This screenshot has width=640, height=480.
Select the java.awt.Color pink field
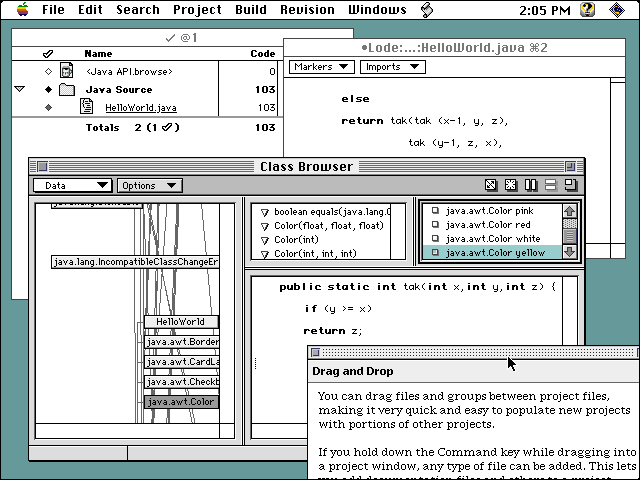pyautogui.click(x=489, y=211)
